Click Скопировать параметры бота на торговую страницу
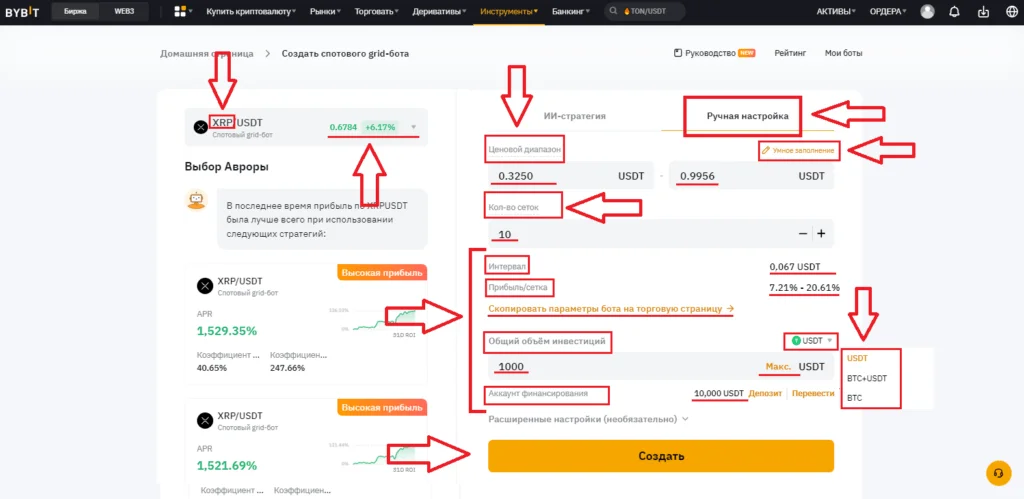The width and height of the screenshot is (1024, 499). [611, 308]
